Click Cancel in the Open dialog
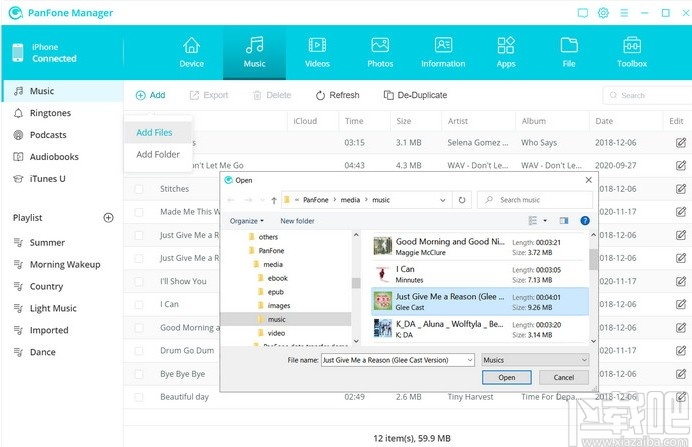 tap(564, 378)
